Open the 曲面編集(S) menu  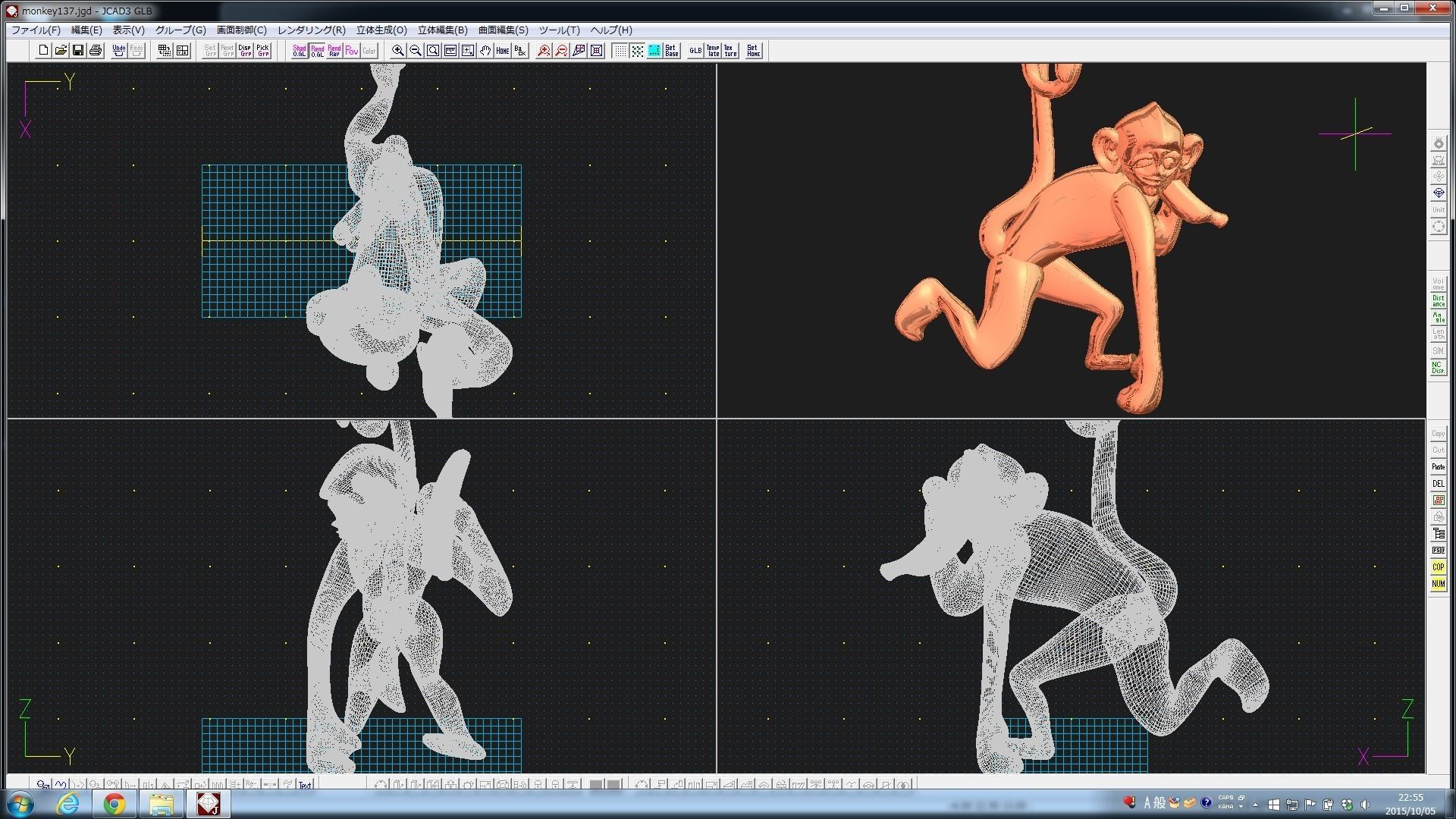coord(503,30)
